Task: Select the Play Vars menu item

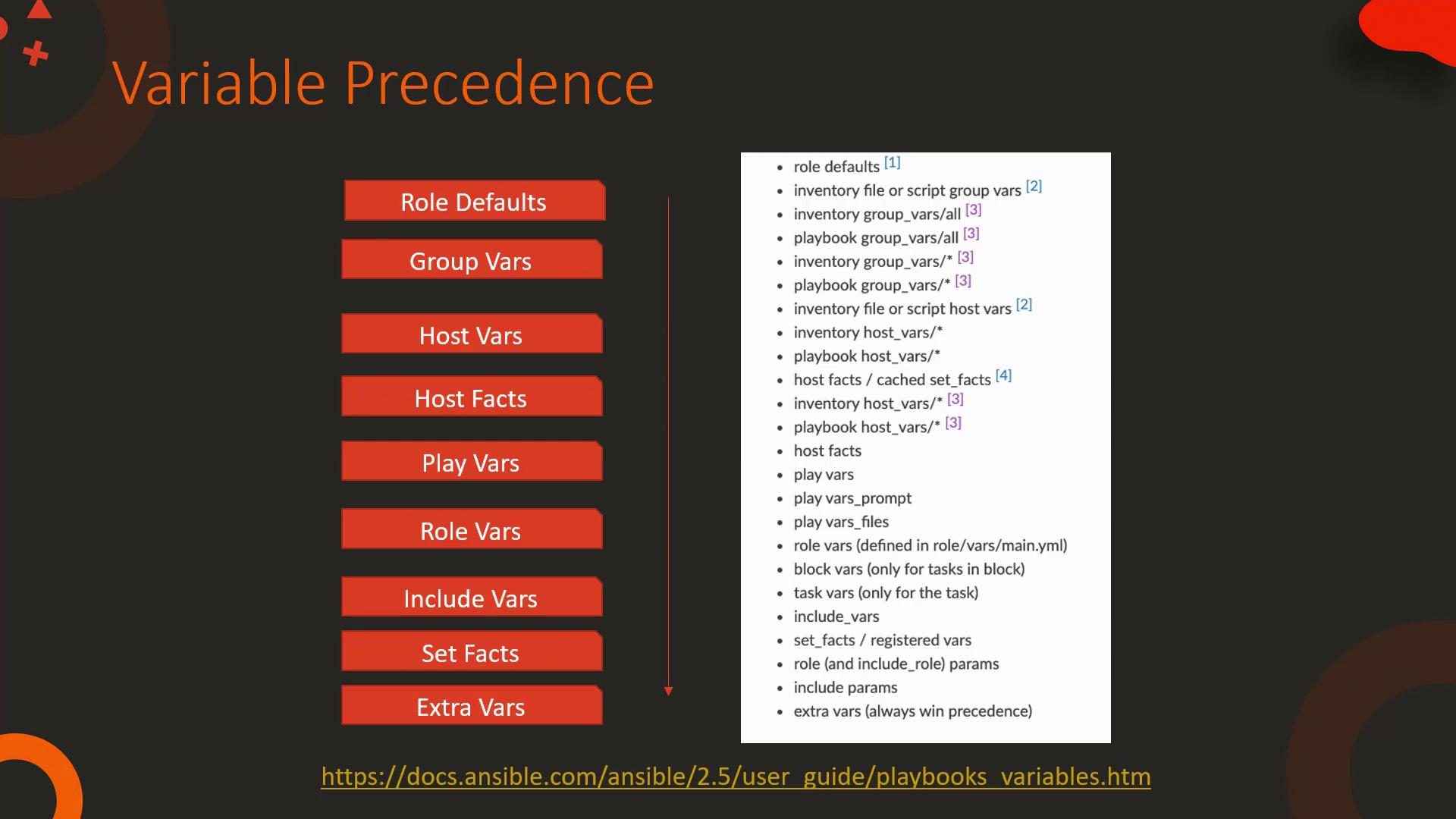Action: (470, 462)
